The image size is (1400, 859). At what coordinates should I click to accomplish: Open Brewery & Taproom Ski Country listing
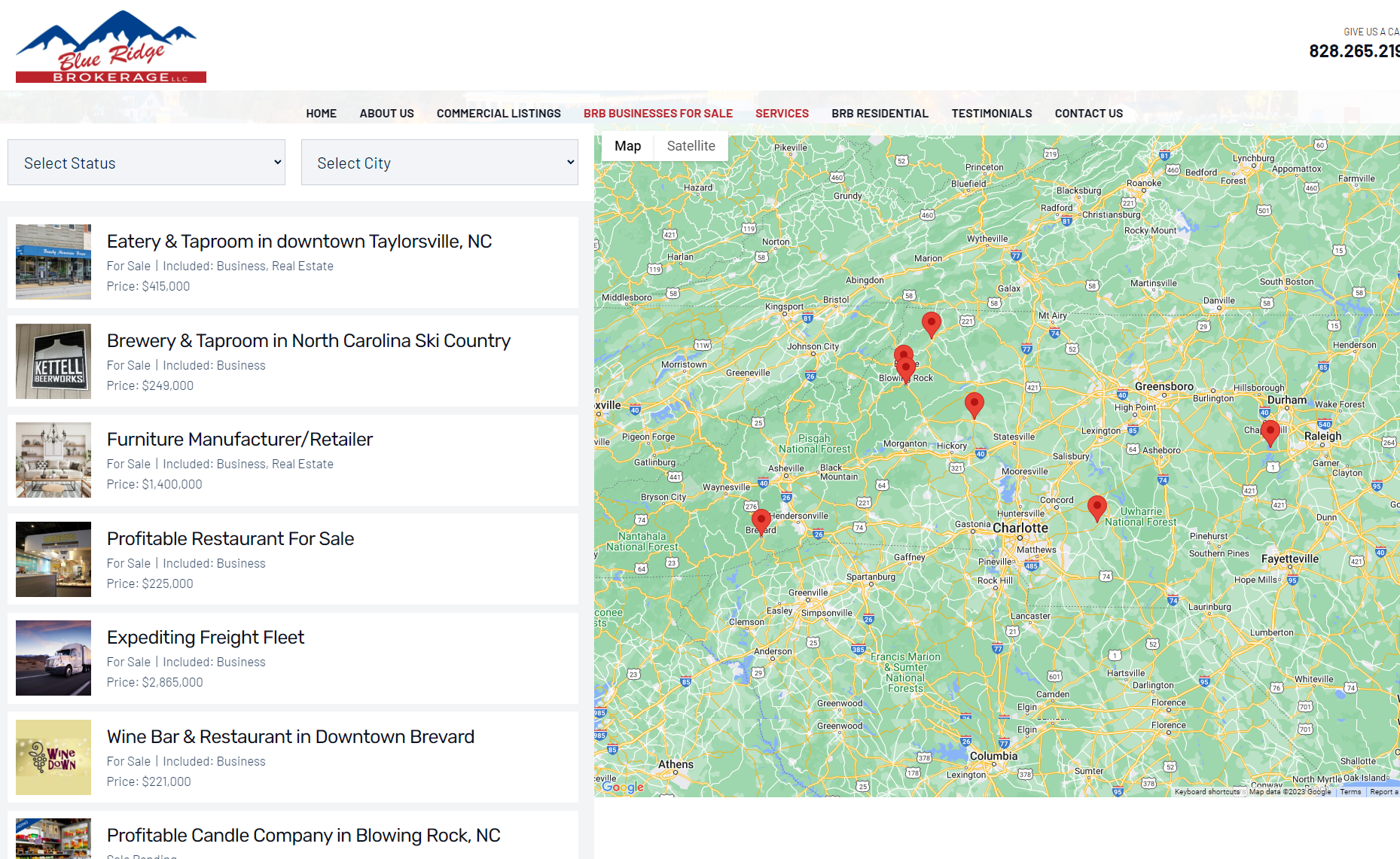click(309, 341)
